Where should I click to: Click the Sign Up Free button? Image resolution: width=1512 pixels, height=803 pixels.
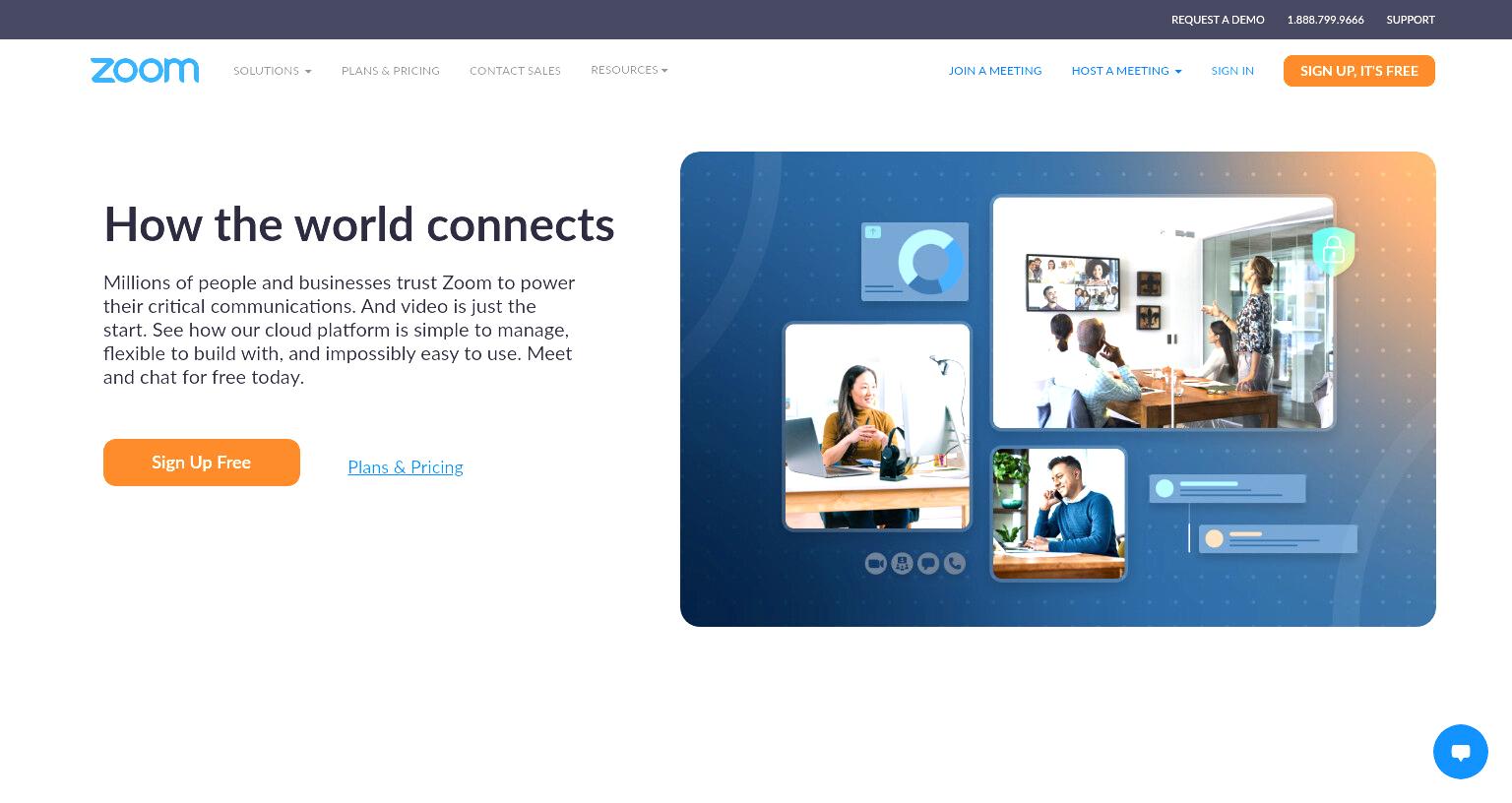coord(202,463)
